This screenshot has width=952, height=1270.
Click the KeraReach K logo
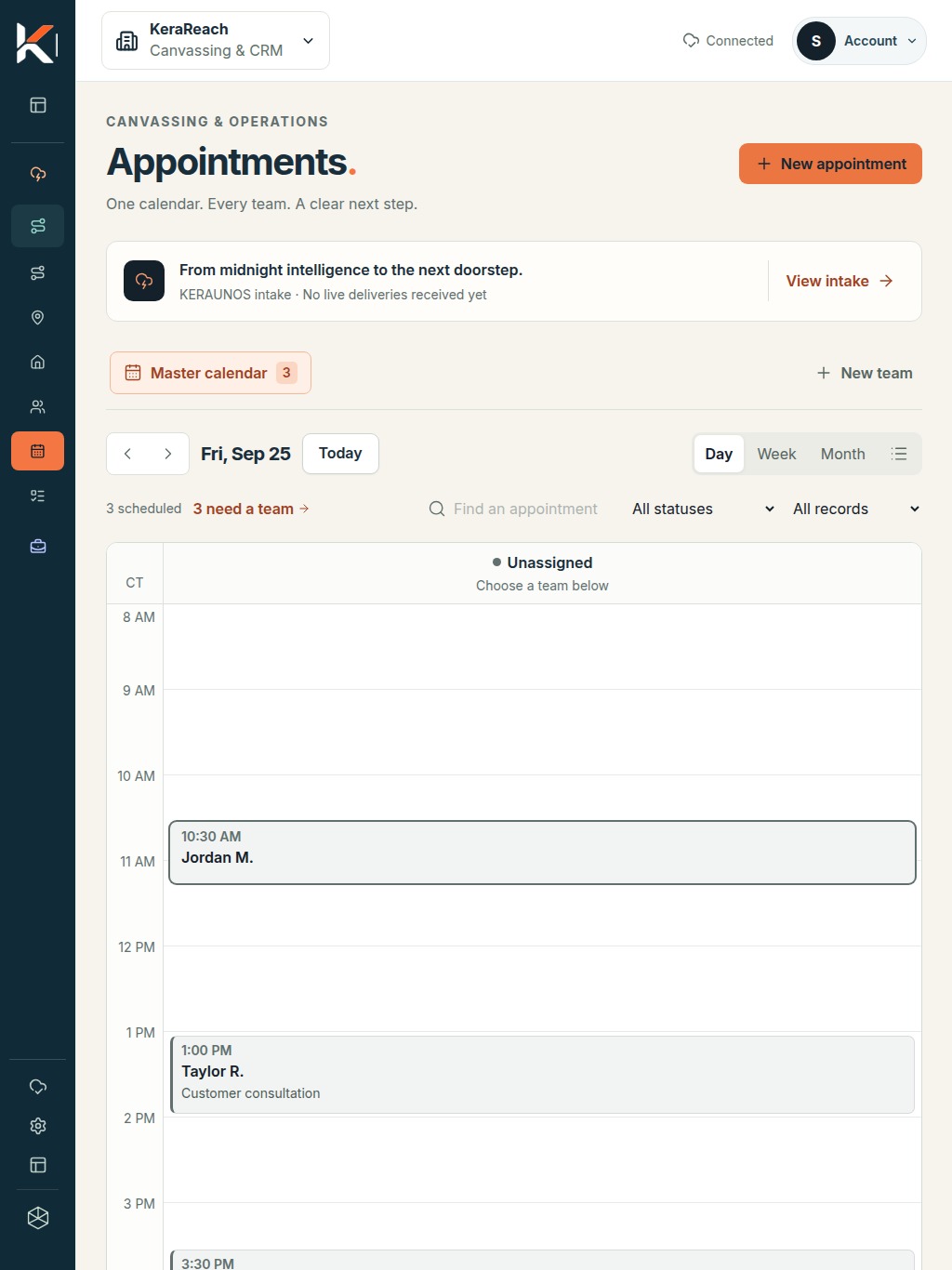[x=37, y=43]
